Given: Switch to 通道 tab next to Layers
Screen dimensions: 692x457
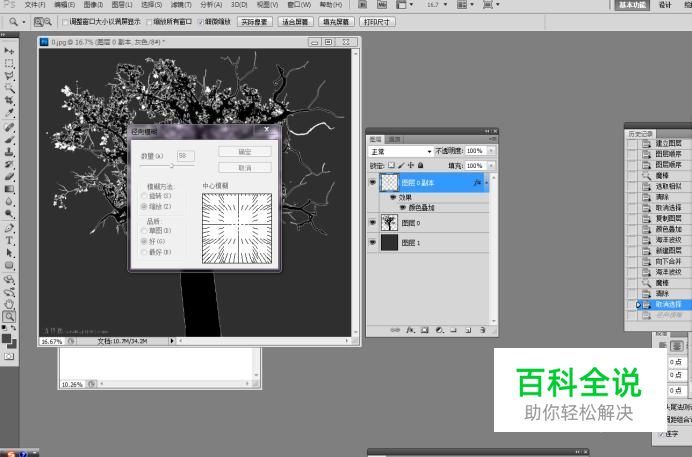Looking at the screenshot, I should (x=393, y=139).
